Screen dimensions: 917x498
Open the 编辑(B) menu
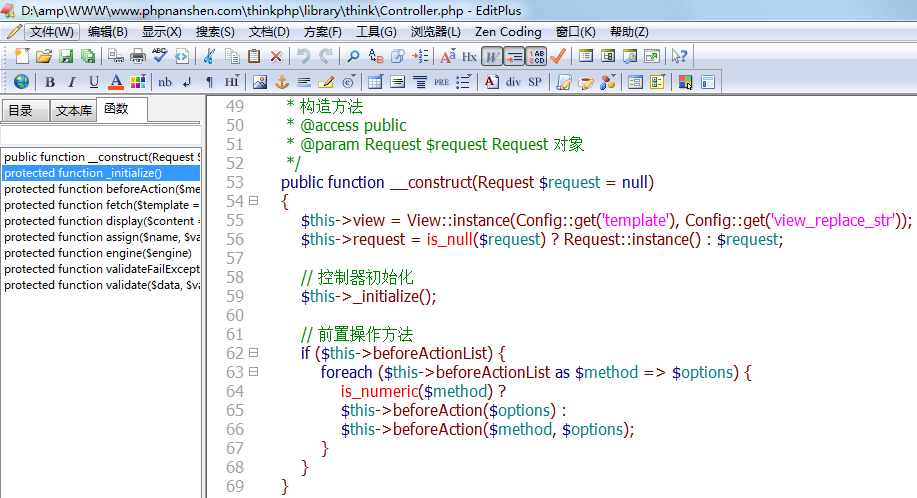click(108, 32)
